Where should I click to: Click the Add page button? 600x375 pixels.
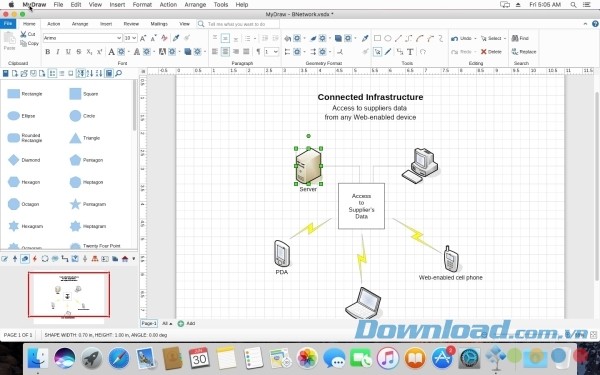(x=186, y=323)
